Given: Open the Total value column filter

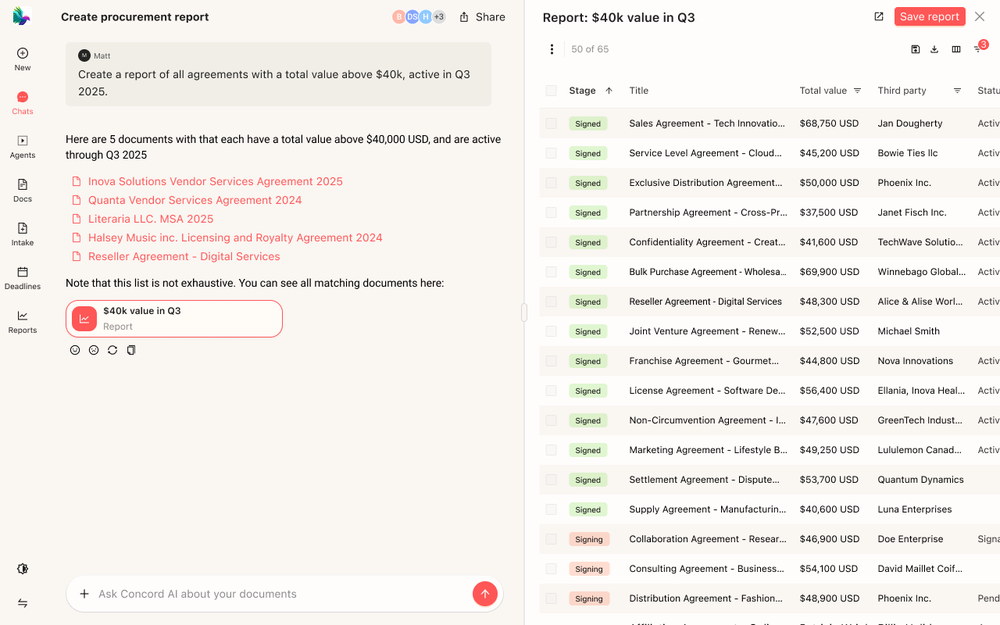Looking at the screenshot, I should tap(858, 90).
